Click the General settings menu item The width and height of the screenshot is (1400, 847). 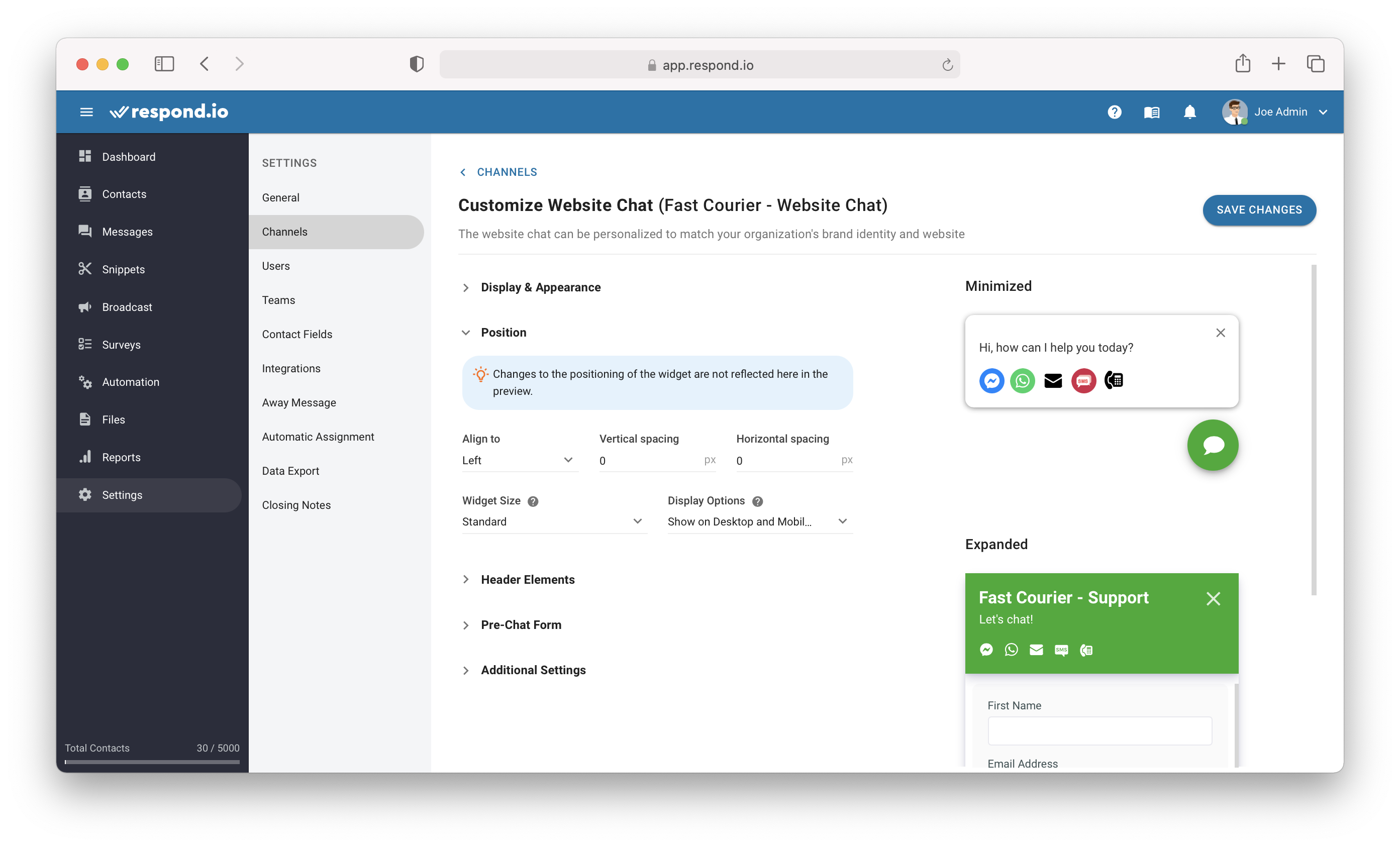click(280, 197)
